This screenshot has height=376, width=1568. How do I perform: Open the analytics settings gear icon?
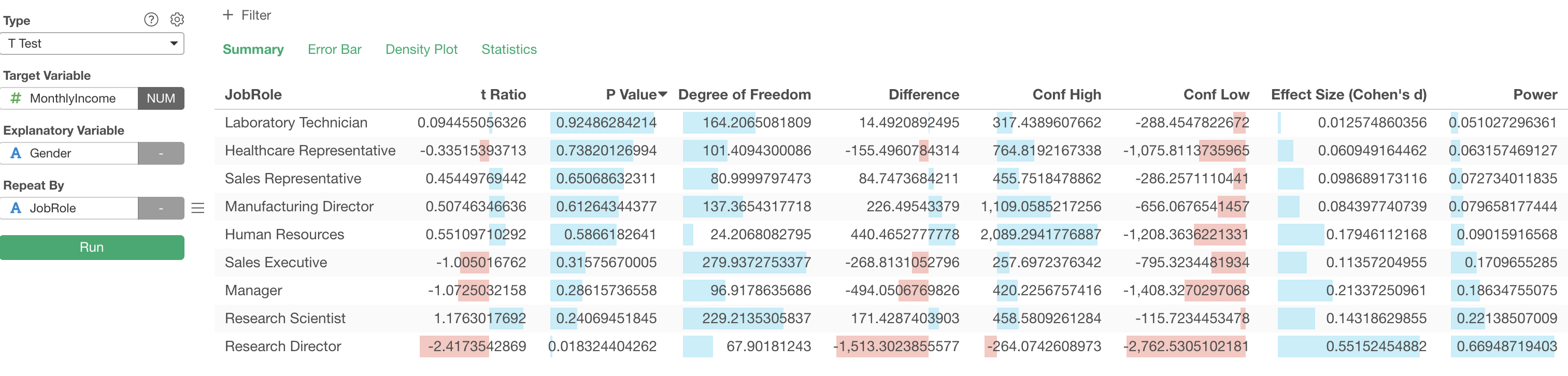pyautogui.click(x=177, y=20)
